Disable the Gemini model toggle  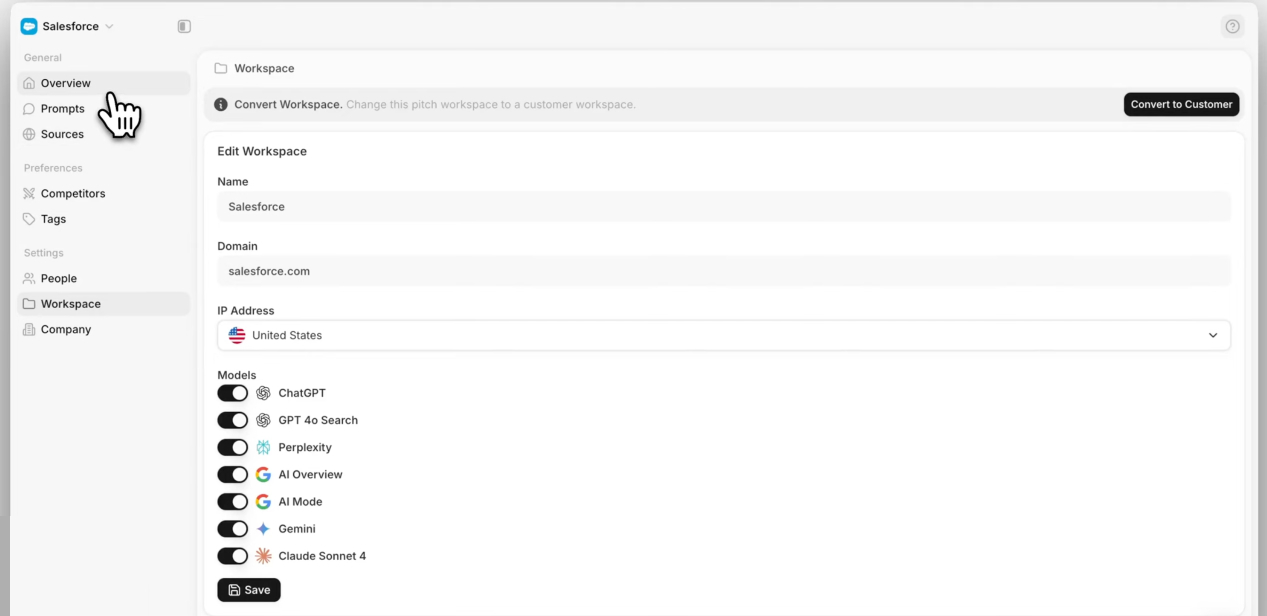pyautogui.click(x=232, y=528)
